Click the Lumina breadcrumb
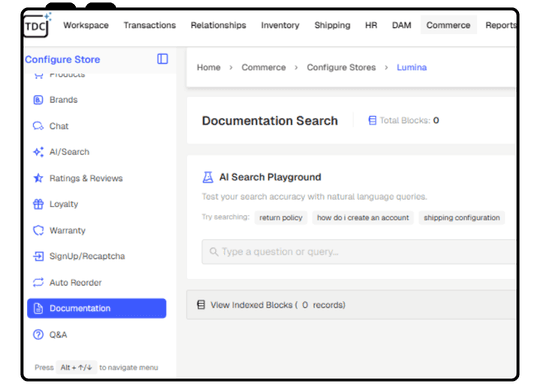Screen dimensions: 540x384 coord(412,68)
